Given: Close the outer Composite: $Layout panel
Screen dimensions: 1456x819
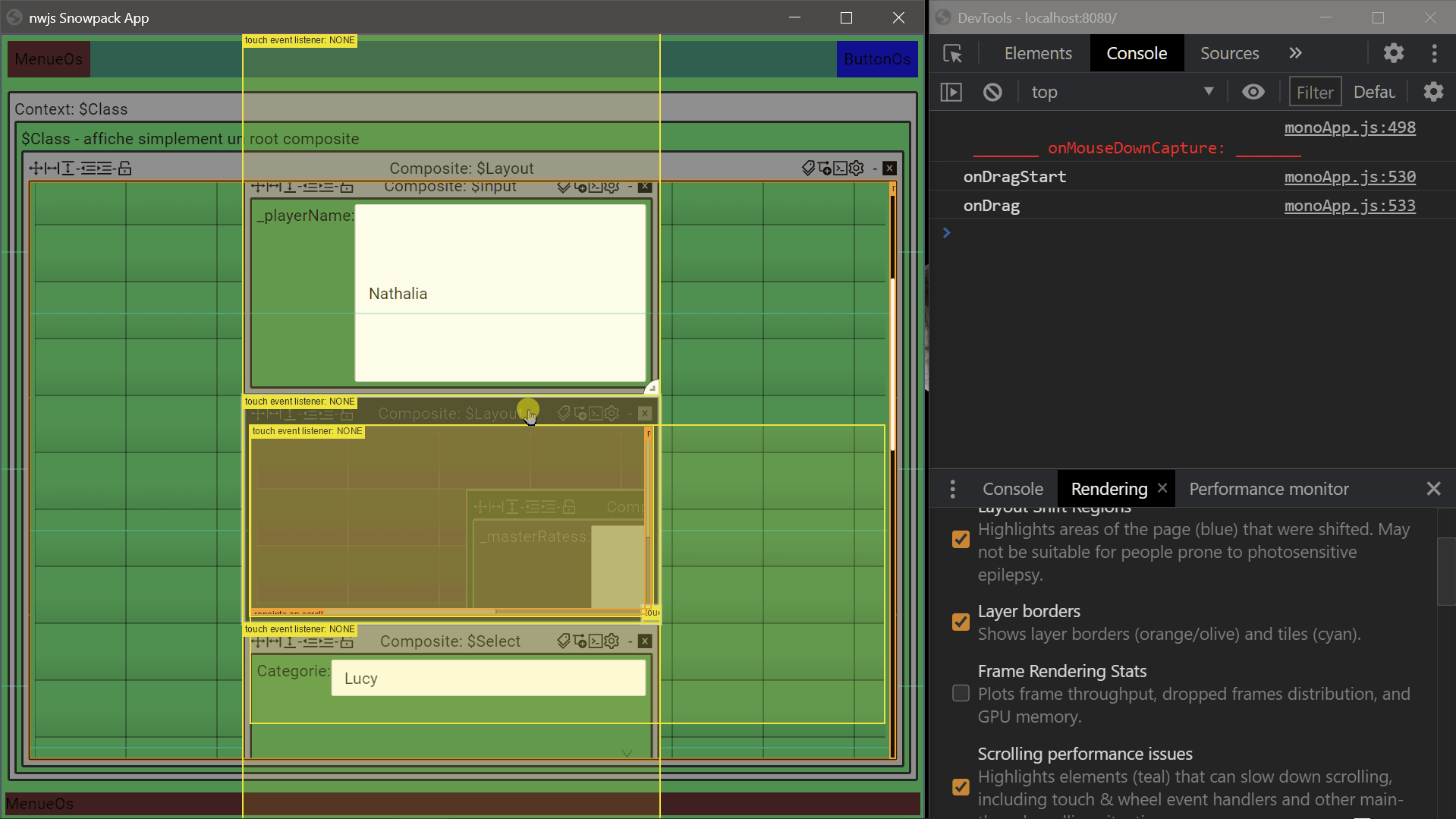Looking at the screenshot, I should [x=890, y=169].
